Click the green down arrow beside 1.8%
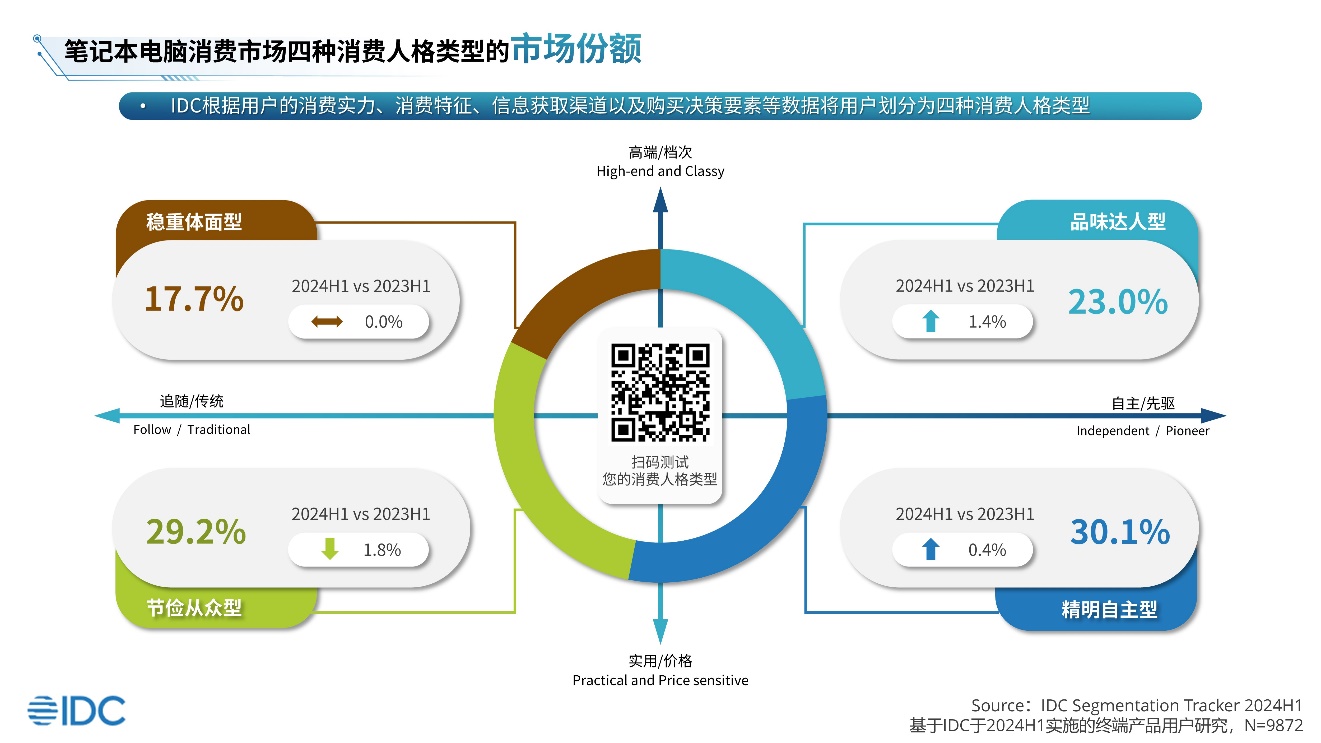The width and height of the screenshot is (1321, 743). tap(330, 549)
